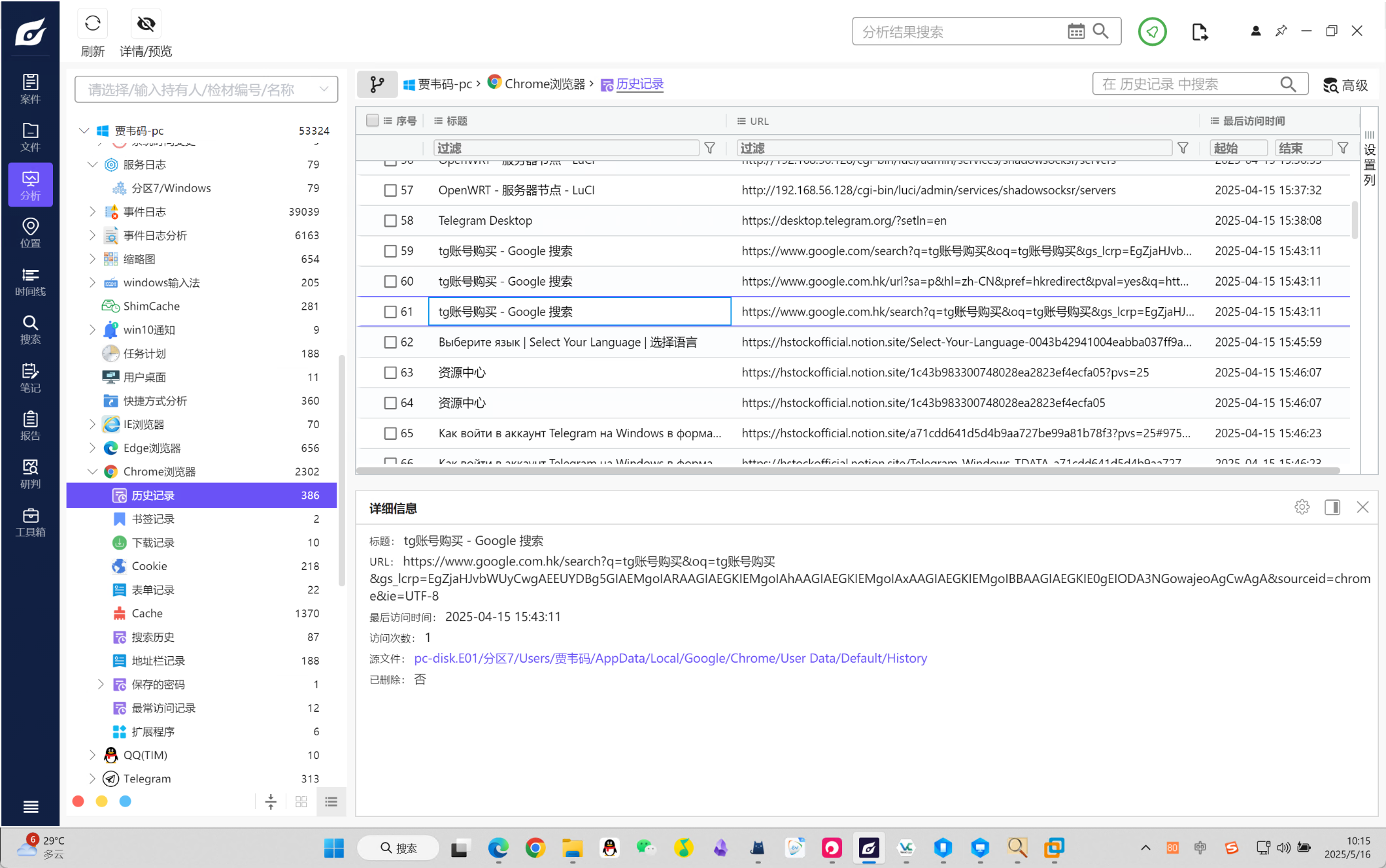Expand the Telegram tree node
Screen dimensions: 1386x868
[x=92, y=778]
